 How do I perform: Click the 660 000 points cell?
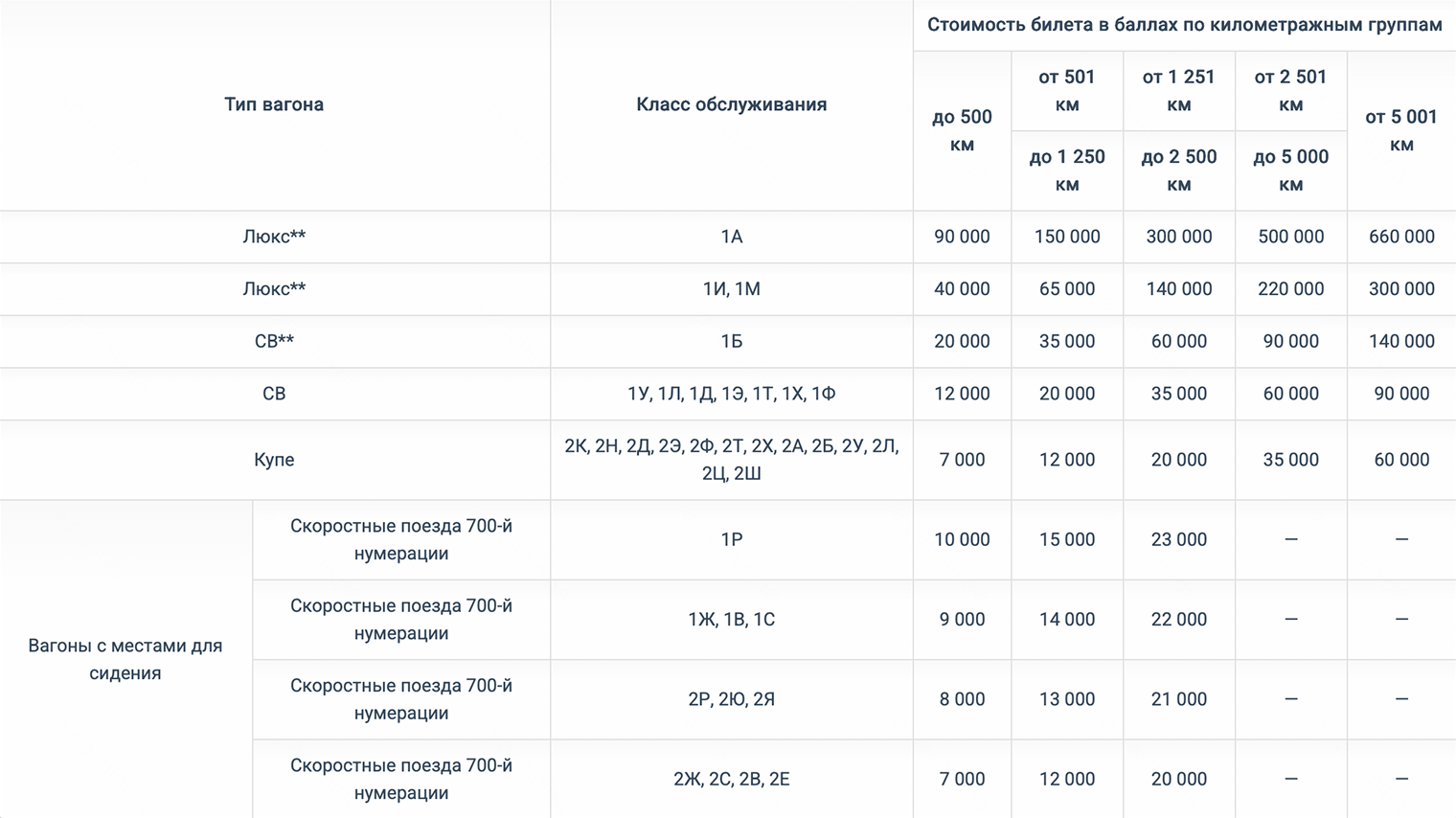pyautogui.click(x=1400, y=237)
